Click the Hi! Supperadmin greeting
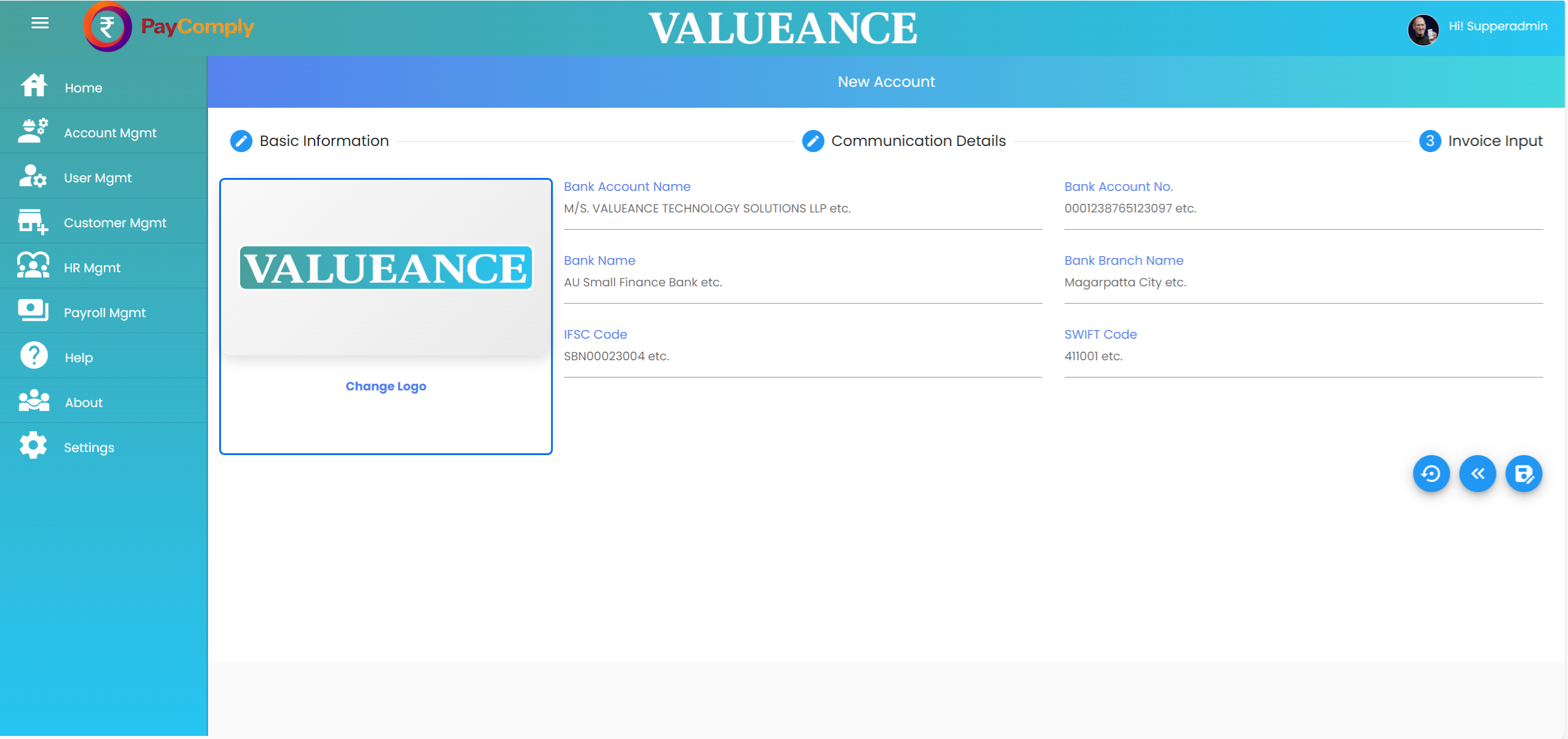This screenshot has height=739, width=1568. (1497, 26)
